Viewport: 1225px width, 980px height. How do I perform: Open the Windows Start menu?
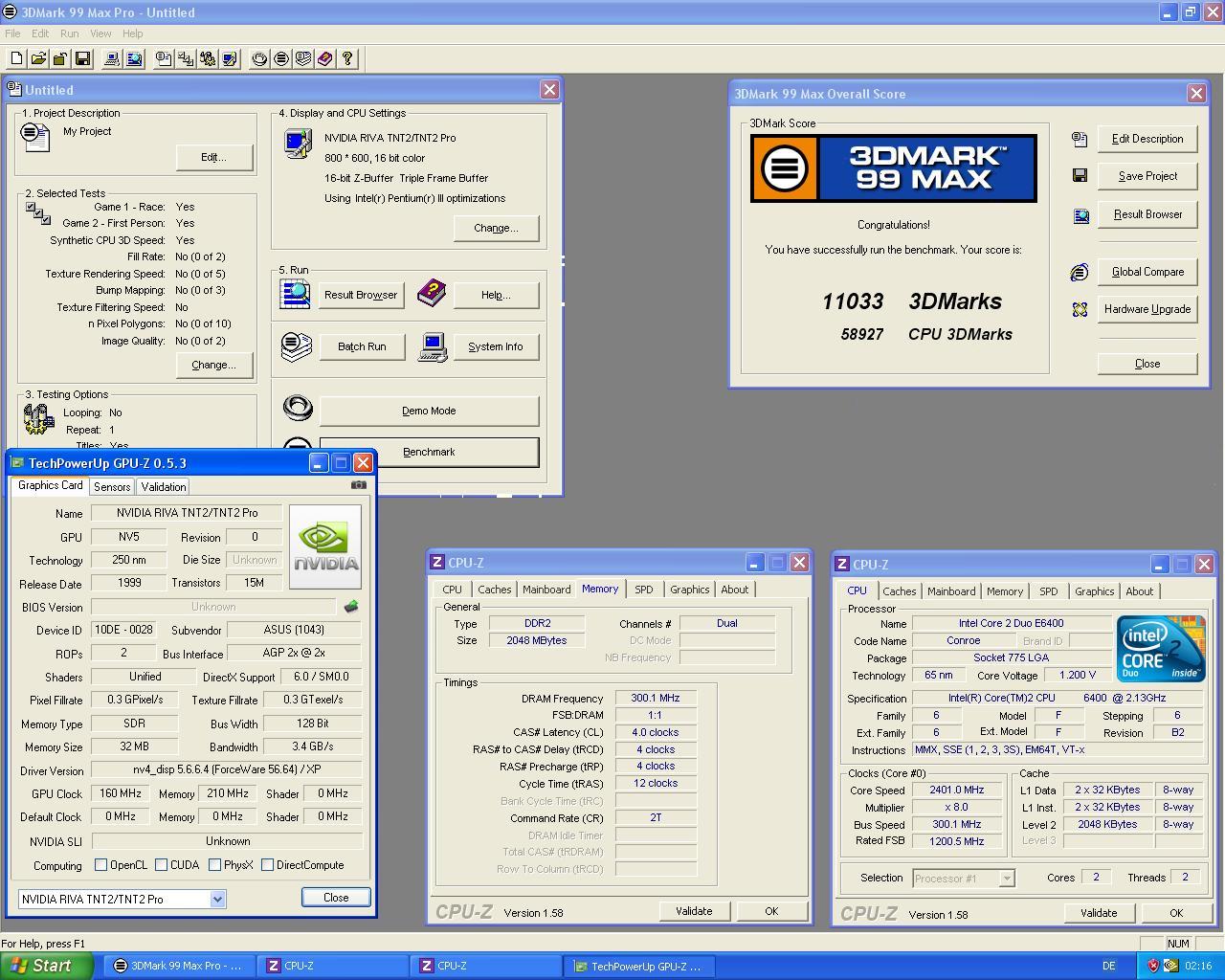coord(47,966)
